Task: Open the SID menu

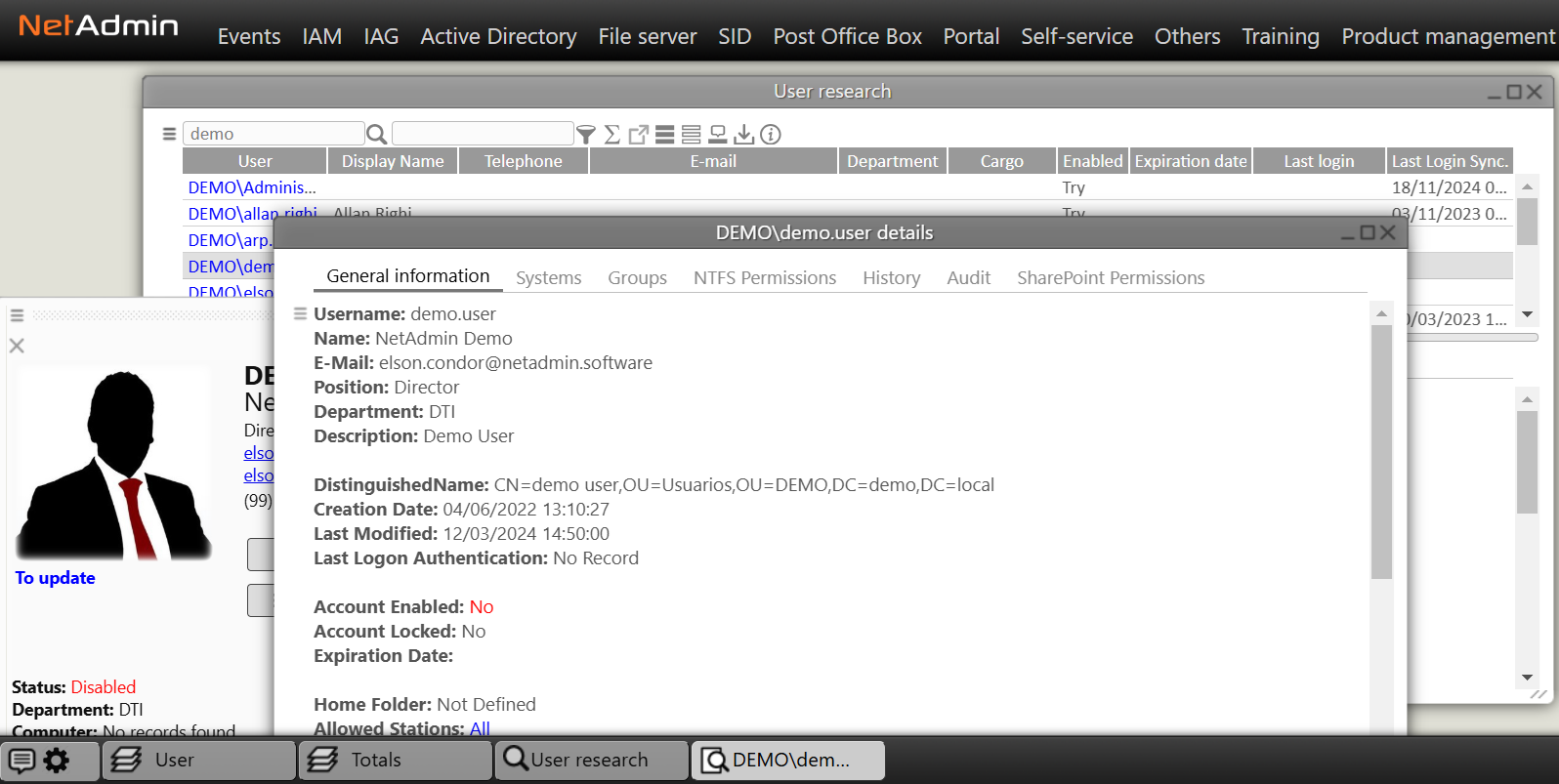Action: (735, 37)
